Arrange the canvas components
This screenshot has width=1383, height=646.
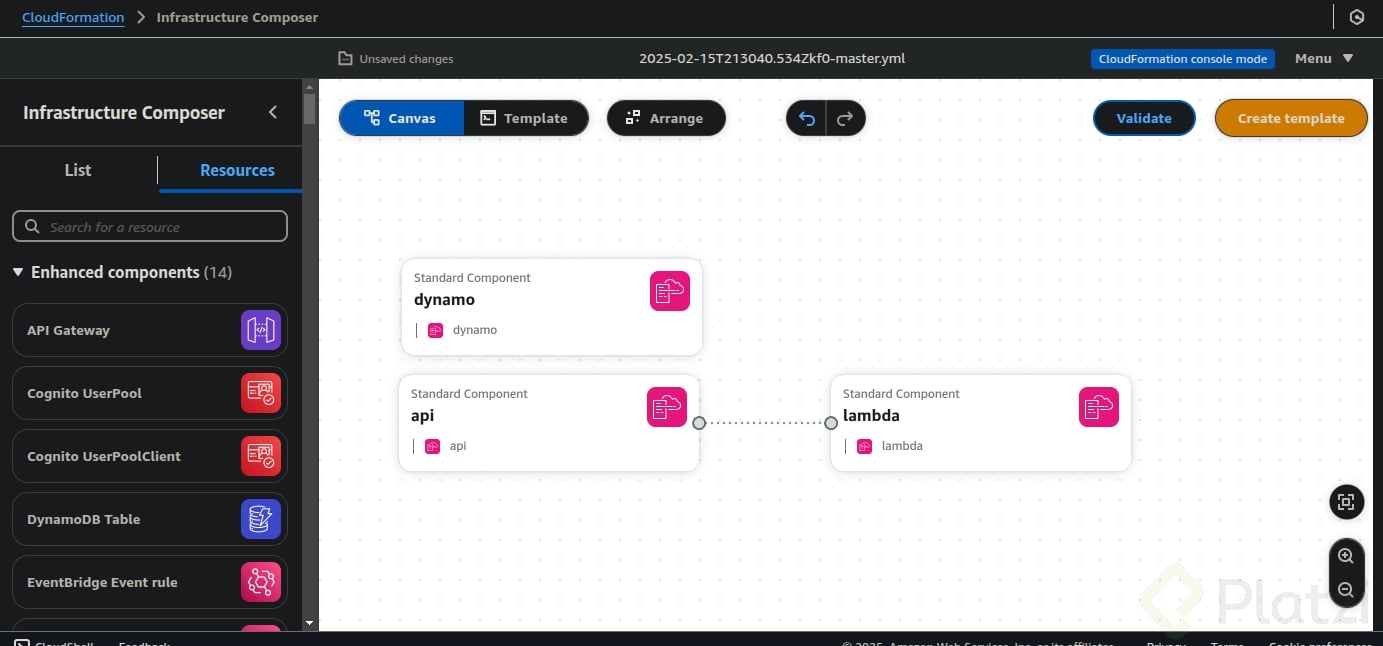point(666,118)
